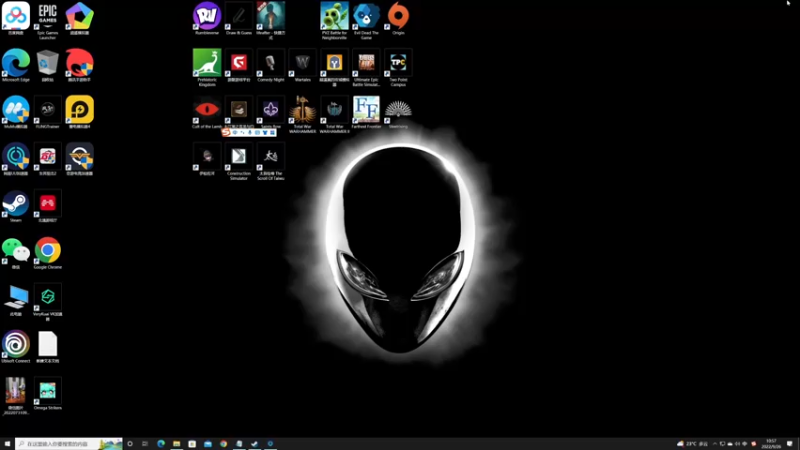Open the Saints Row shortcut
The height and width of the screenshot is (450, 800).
coord(270,112)
